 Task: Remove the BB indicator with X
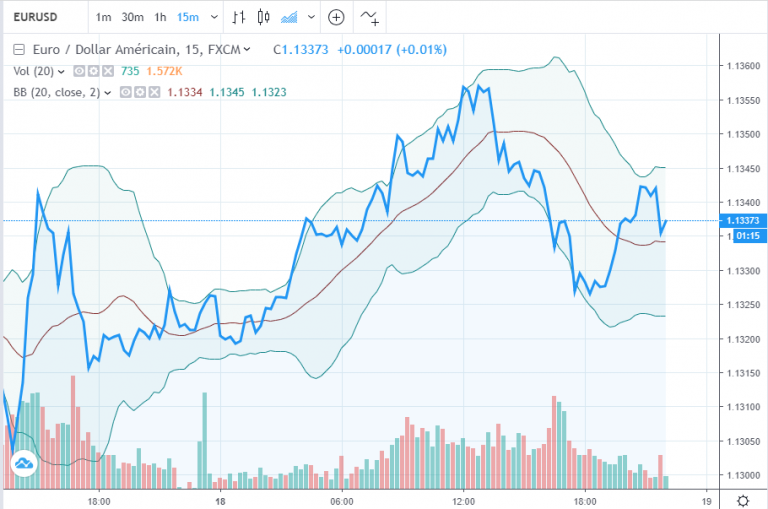point(154,92)
